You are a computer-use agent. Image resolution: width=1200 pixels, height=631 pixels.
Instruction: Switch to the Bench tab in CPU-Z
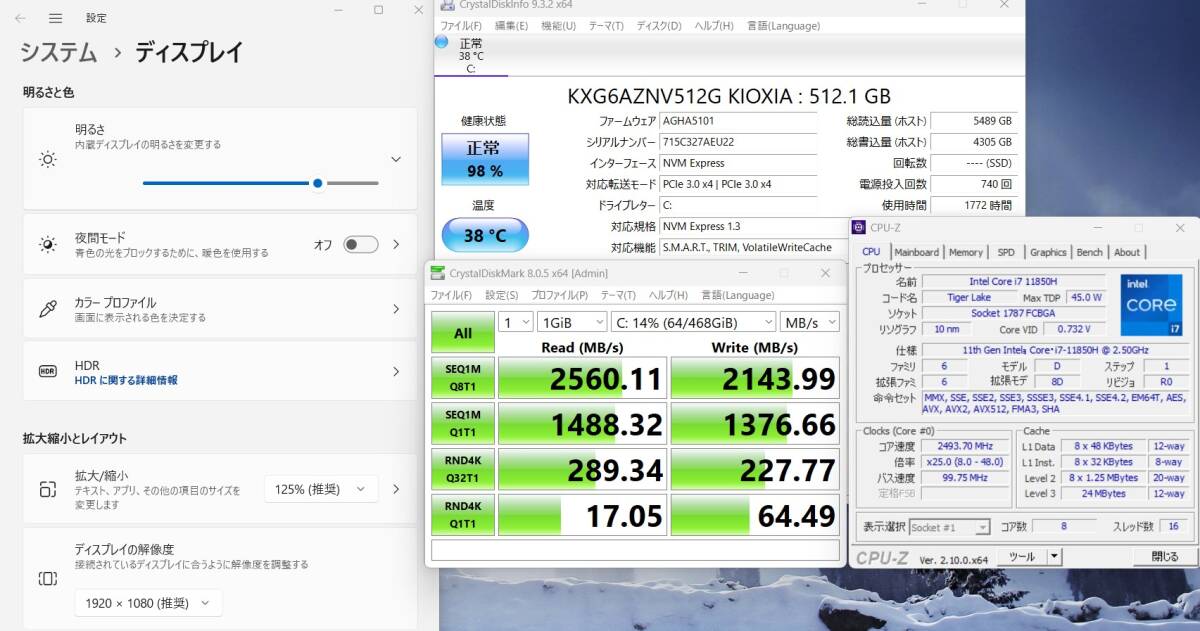1089,251
